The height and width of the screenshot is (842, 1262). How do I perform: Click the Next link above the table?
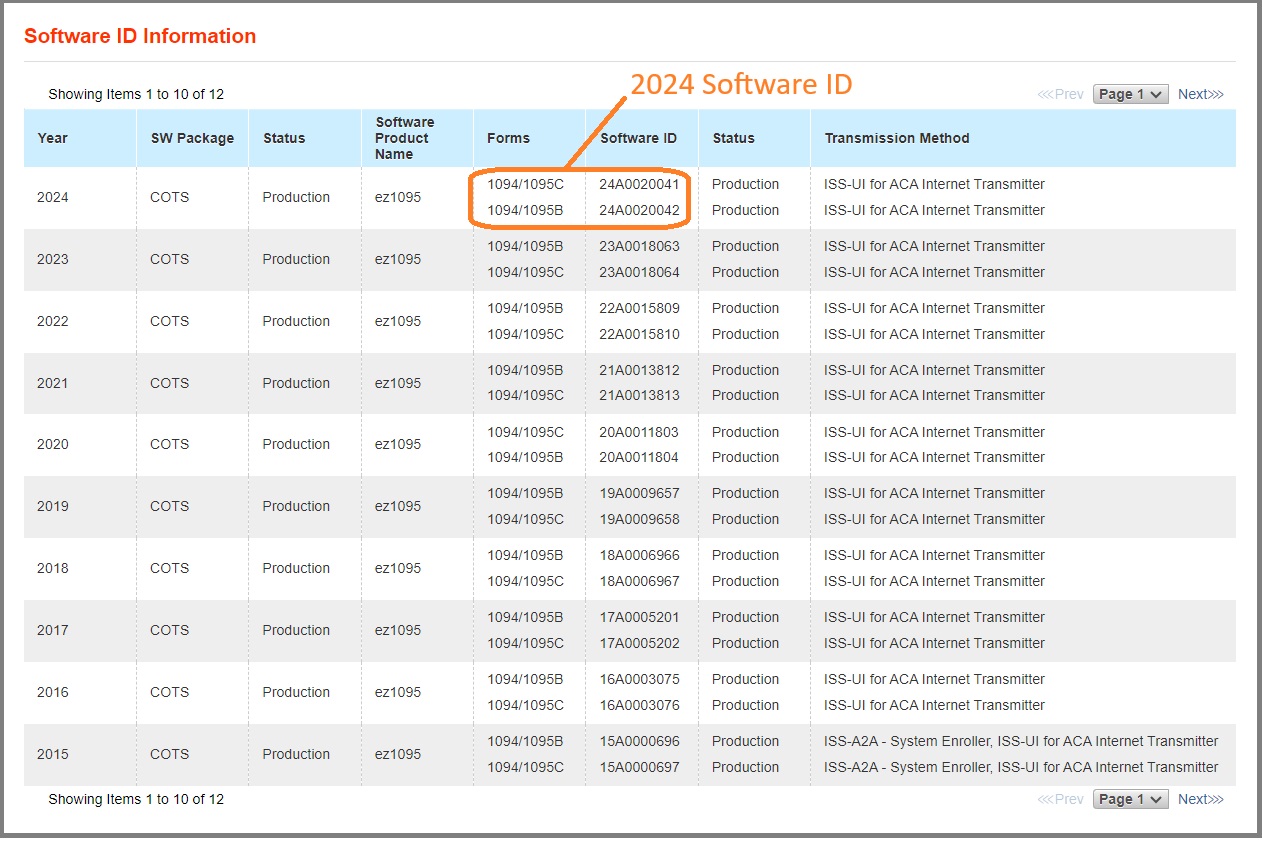pyautogui.click(x=1200, y=94)
